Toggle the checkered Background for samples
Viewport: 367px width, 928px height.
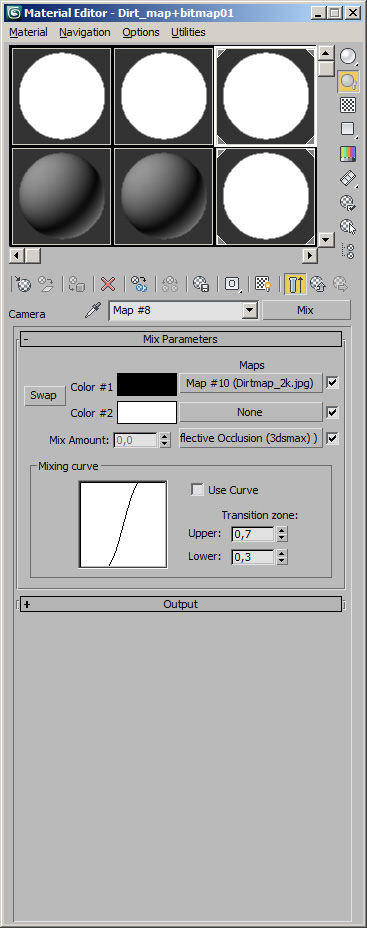pos(349,105)
